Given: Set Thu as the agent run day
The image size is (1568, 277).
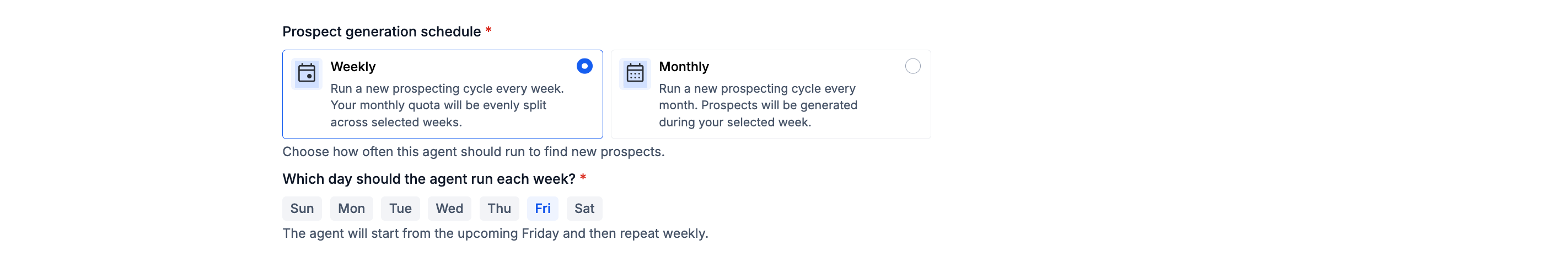Looking at the screenshot, I should point(499,209).
